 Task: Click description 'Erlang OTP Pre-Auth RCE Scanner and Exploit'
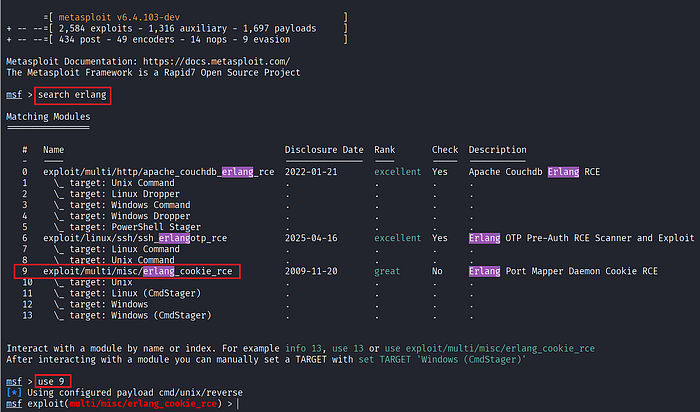581,238
